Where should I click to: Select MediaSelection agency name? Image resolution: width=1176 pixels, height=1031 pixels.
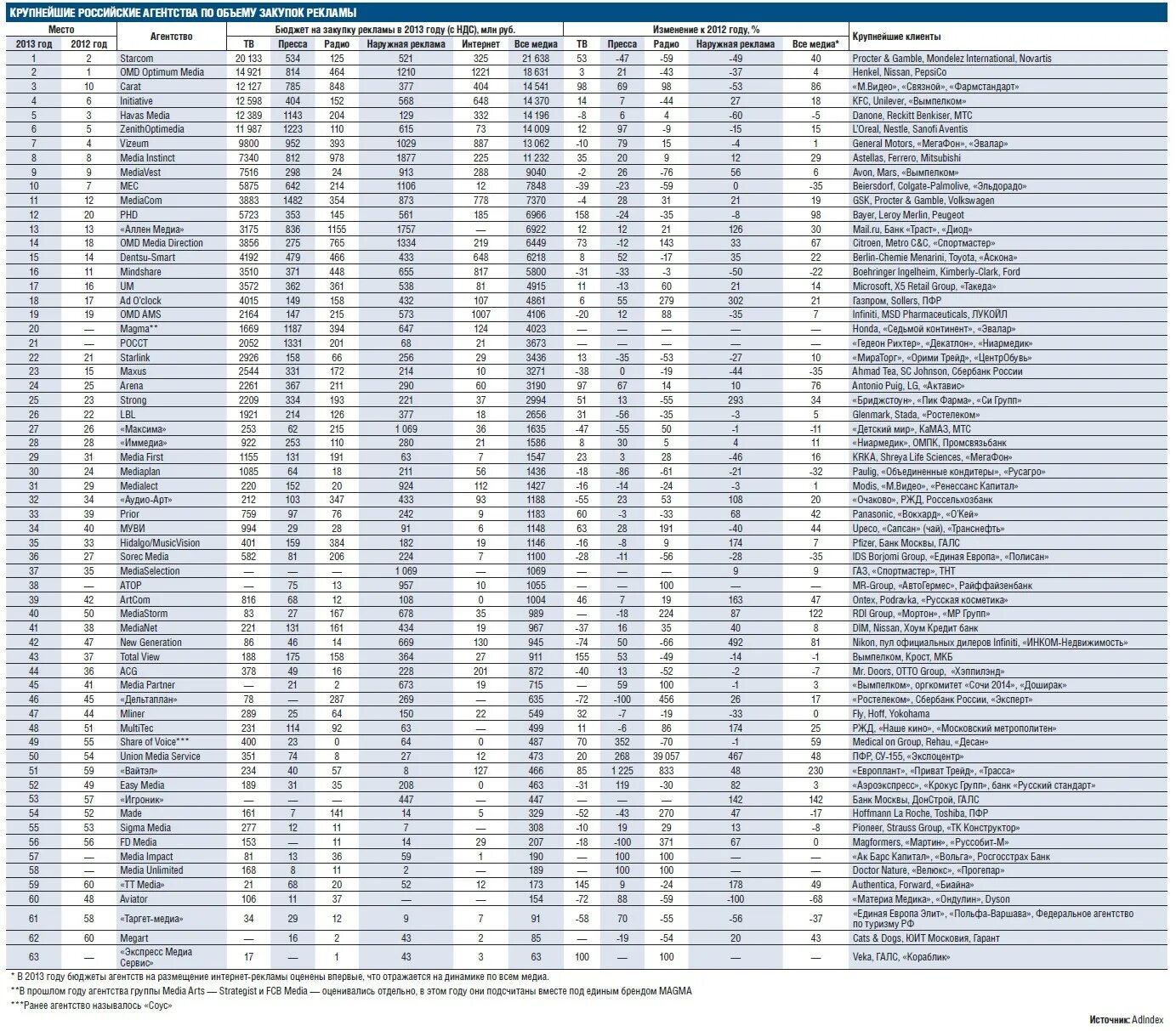click(x=150, y=571)
